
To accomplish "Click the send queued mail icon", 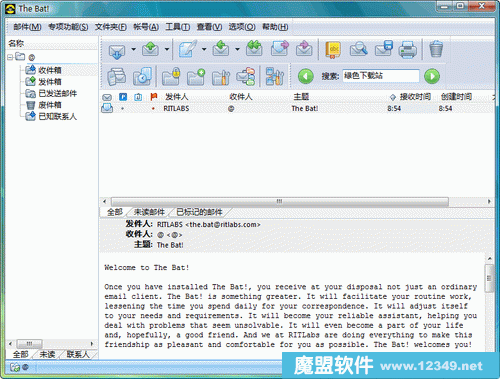I will (150, 50).
